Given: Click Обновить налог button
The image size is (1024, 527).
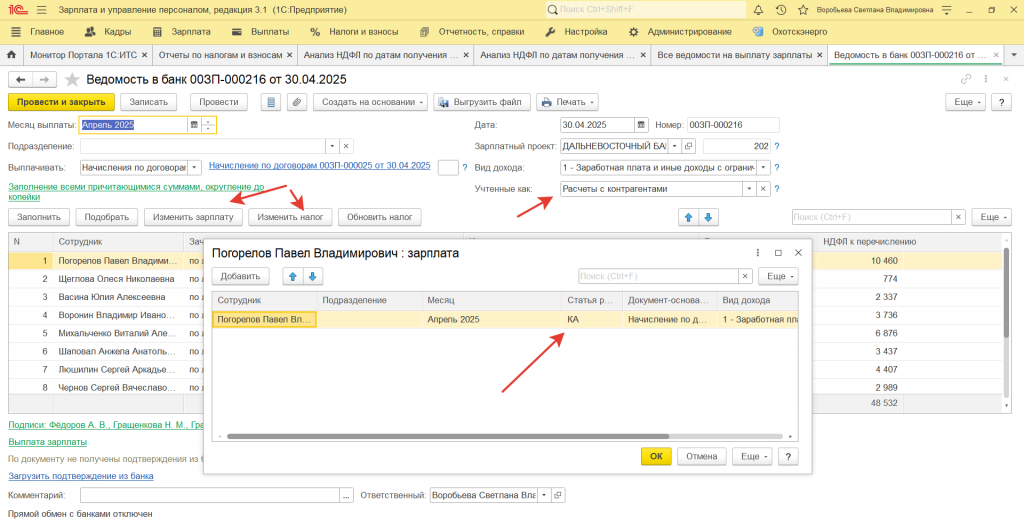Looking at the screenshot, I should point(379,217).
